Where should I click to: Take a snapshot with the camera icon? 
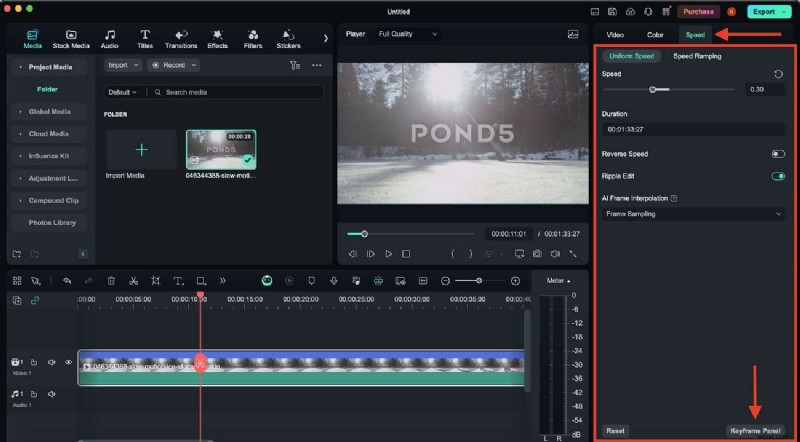click(x=537, y=254)
